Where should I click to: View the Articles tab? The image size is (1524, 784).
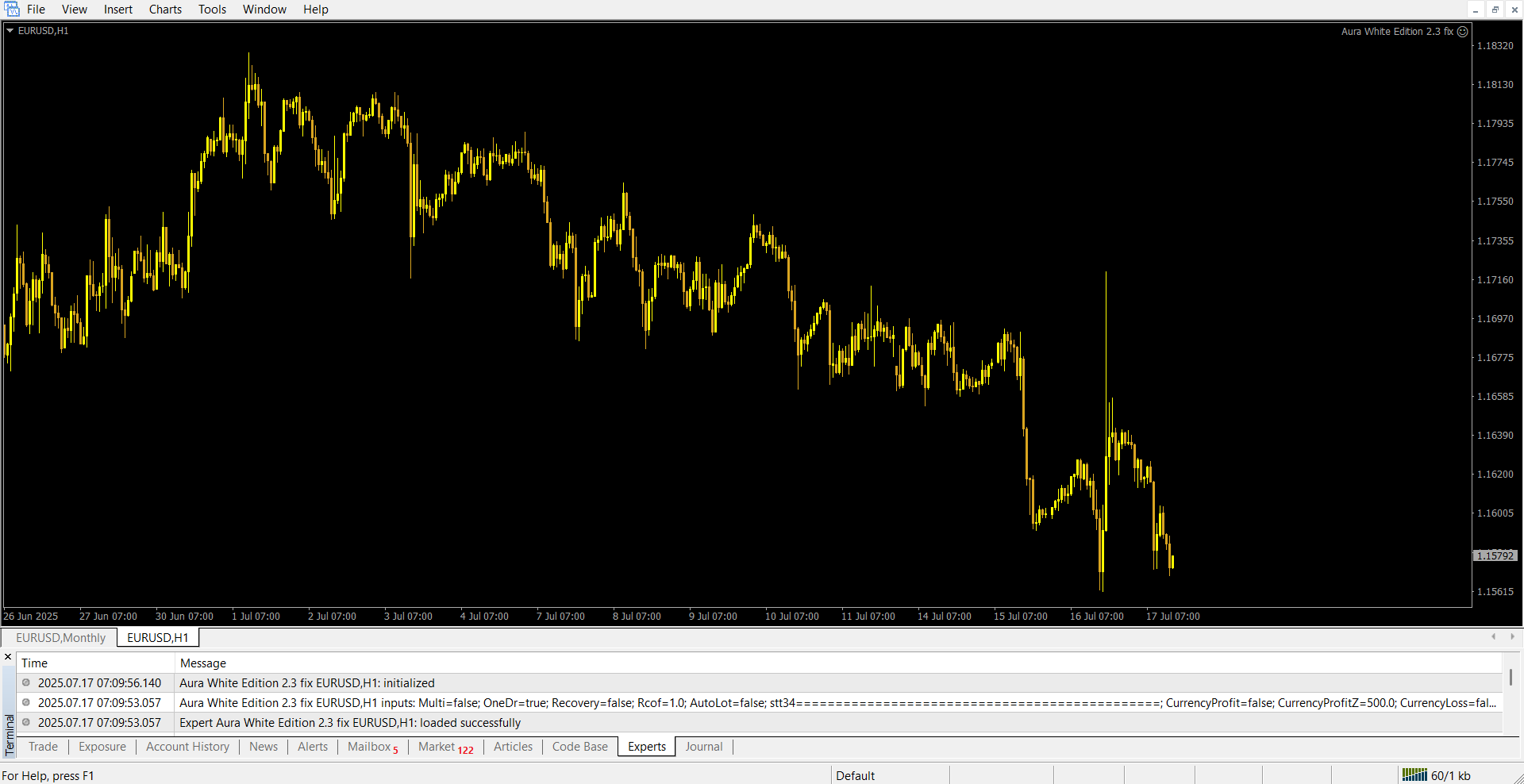[513, 747]
